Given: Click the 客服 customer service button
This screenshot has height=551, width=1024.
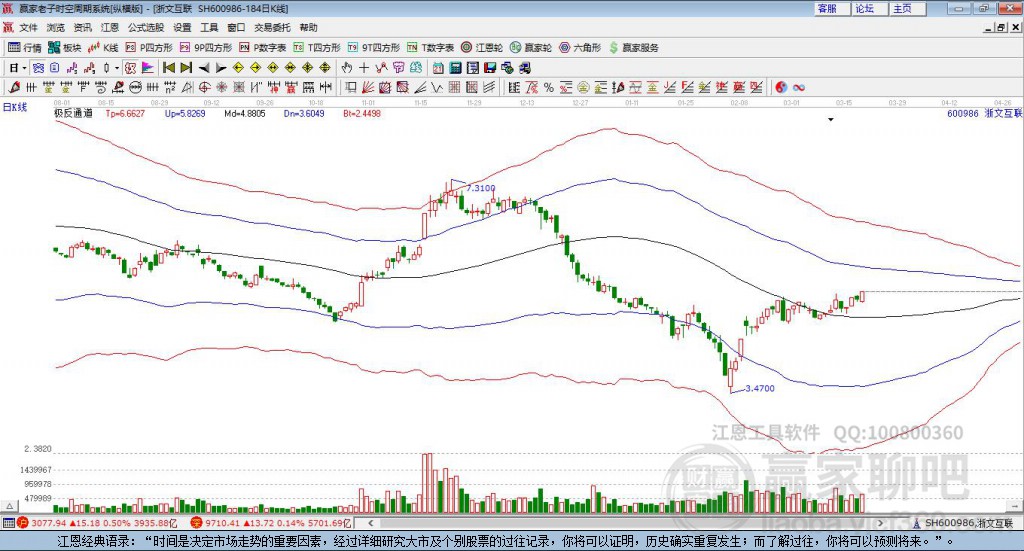Looking at the screenshot, I should tap(832, 8).
